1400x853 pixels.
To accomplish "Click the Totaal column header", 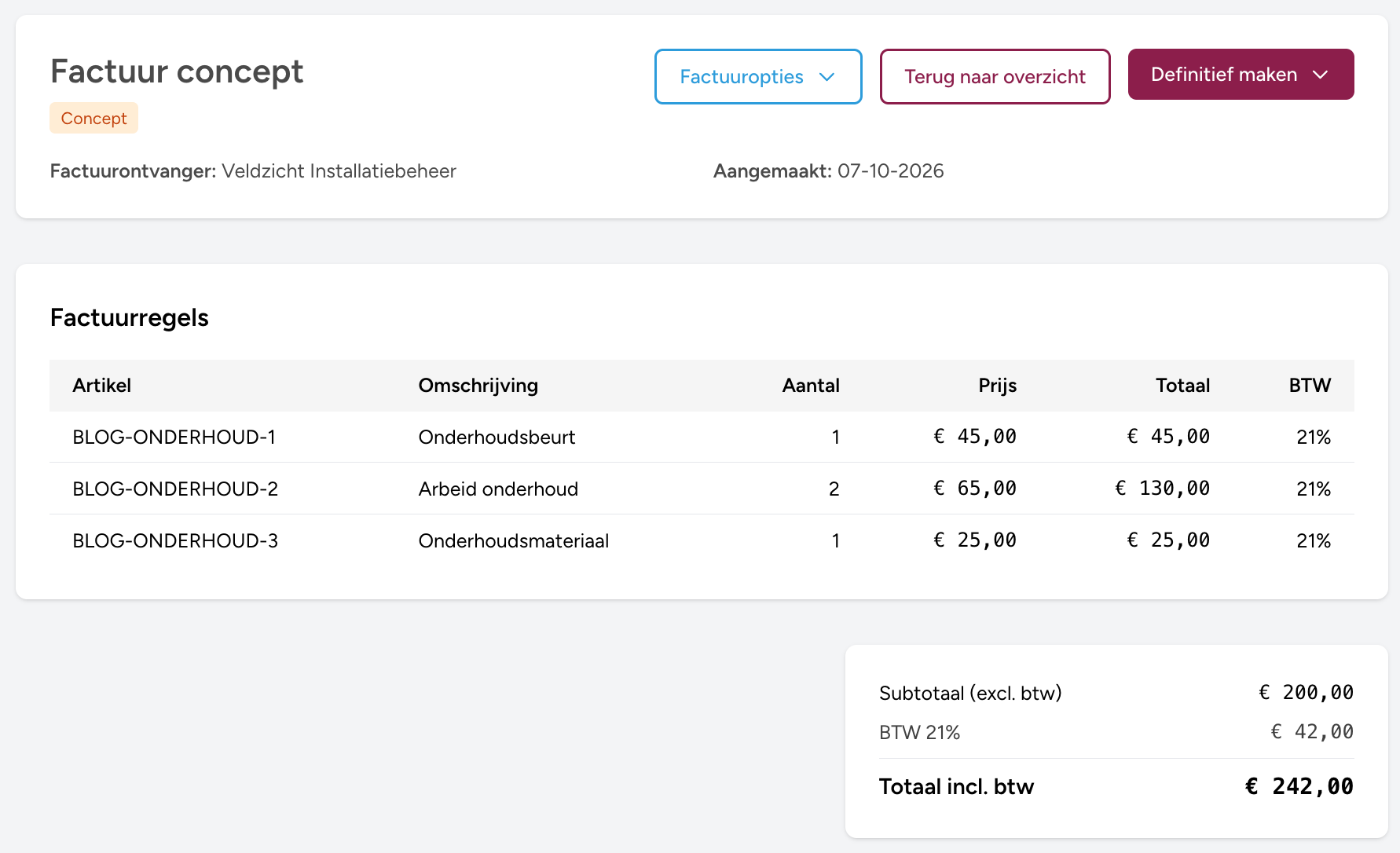I will pyautogui.click(x=1182, y=386).
